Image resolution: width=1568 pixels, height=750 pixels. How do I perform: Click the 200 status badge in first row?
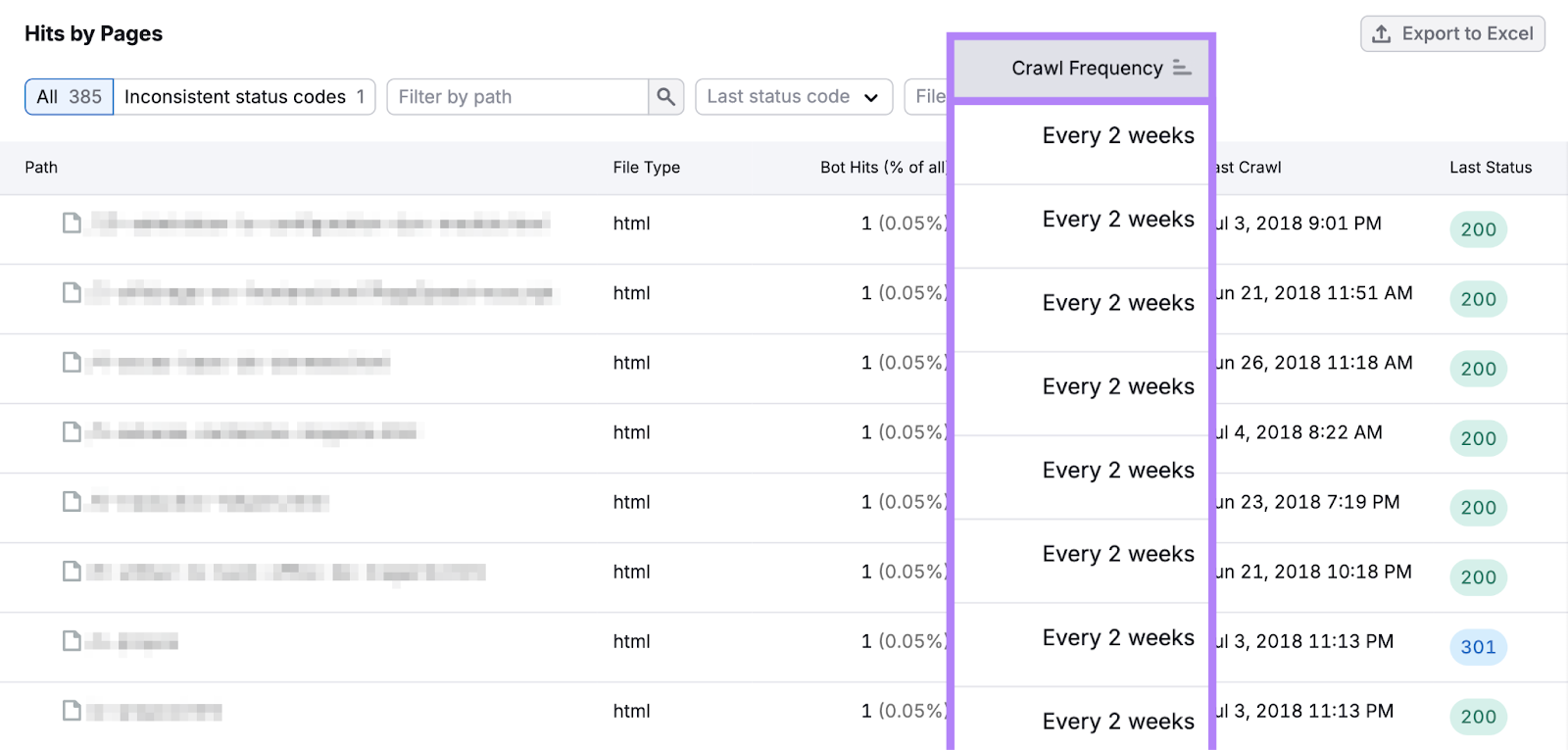tap(1478, 229)
